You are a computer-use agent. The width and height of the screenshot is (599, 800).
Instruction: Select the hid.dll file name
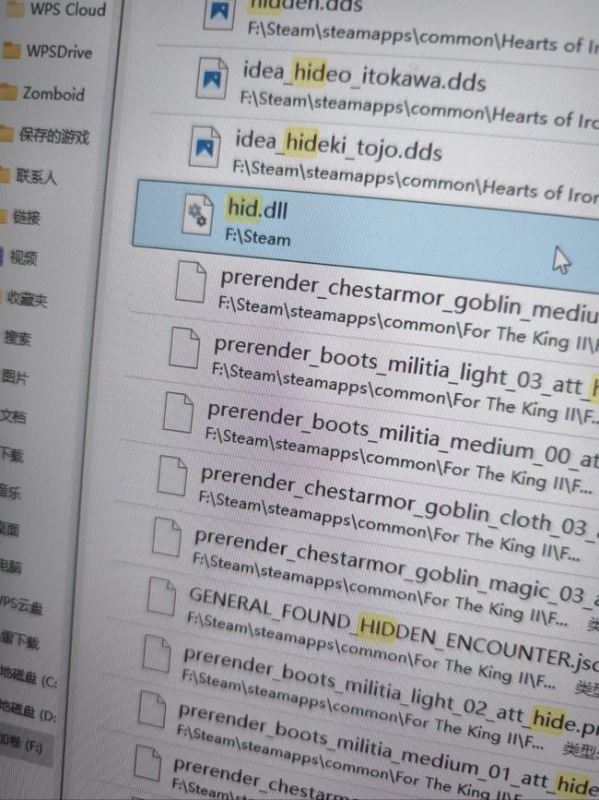tap(258, 208)
